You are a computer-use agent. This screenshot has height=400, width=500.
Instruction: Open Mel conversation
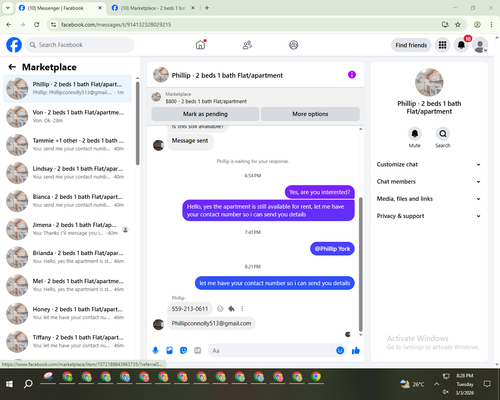pyautogui.click(x=67, y=285)
